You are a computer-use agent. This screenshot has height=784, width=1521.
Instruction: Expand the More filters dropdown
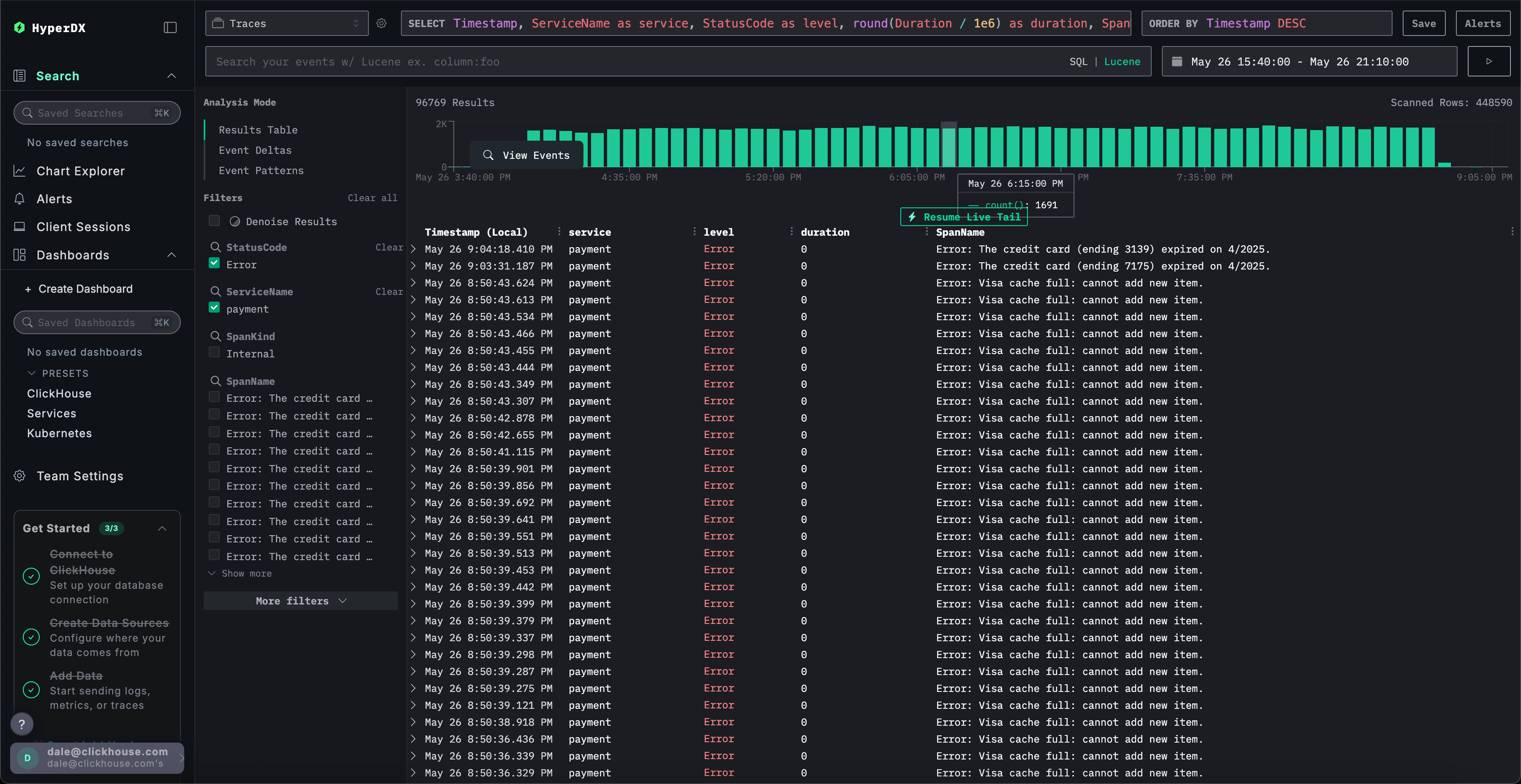(x=300, y=601)
